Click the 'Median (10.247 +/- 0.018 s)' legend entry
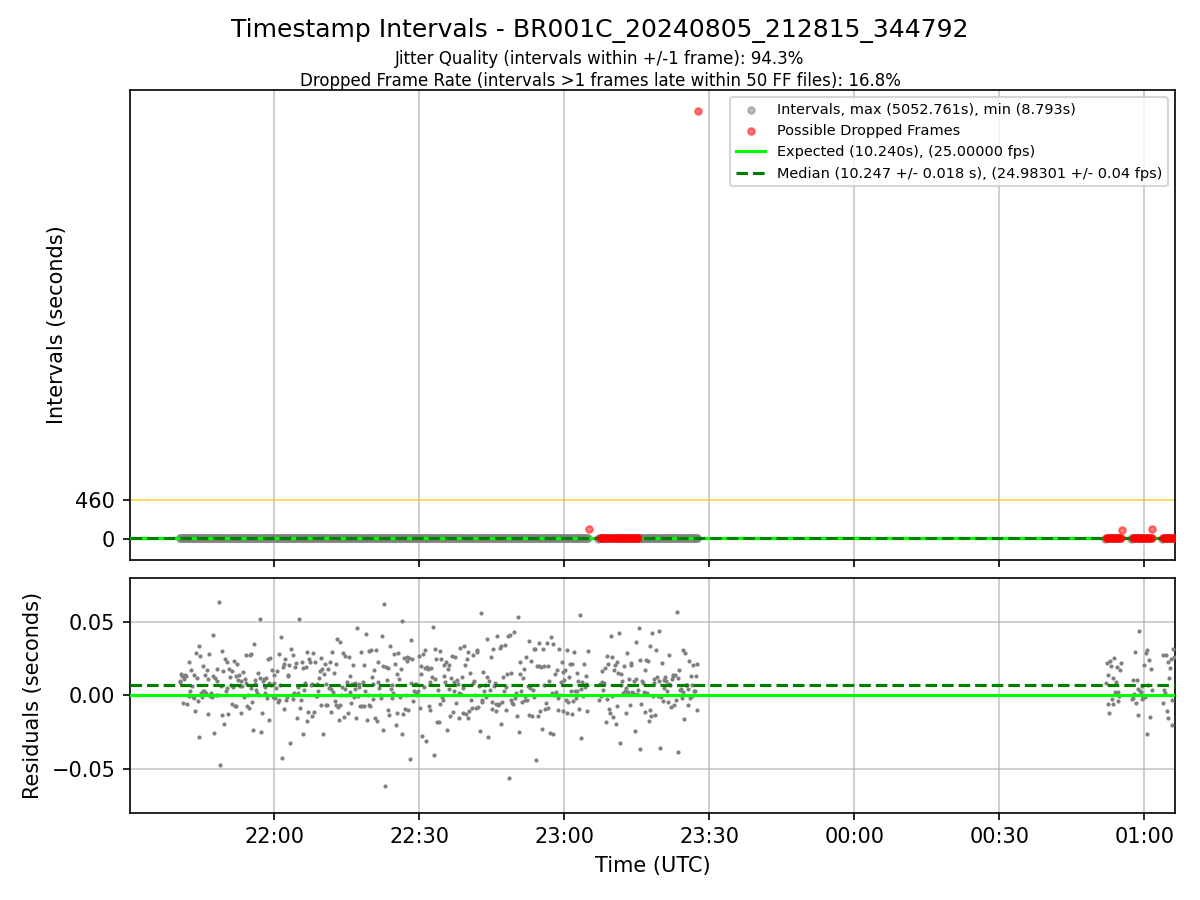Screen dimensions: 1200x900 (x=969, y=173)
